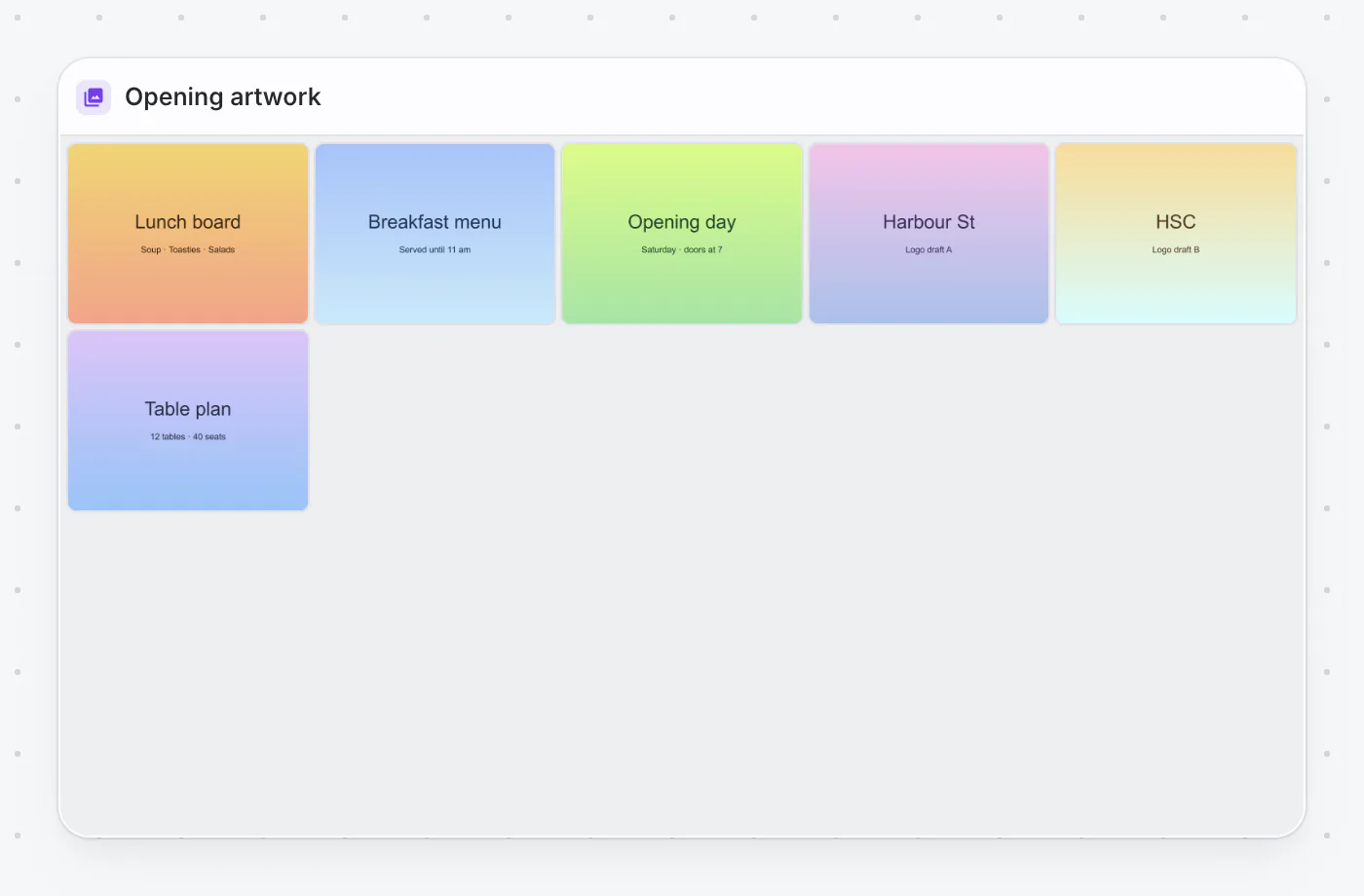The height and width of the screenshot is (896, 1364).
Task: Click the 'Served until 11 am' caption
Action: coord(435,250)
